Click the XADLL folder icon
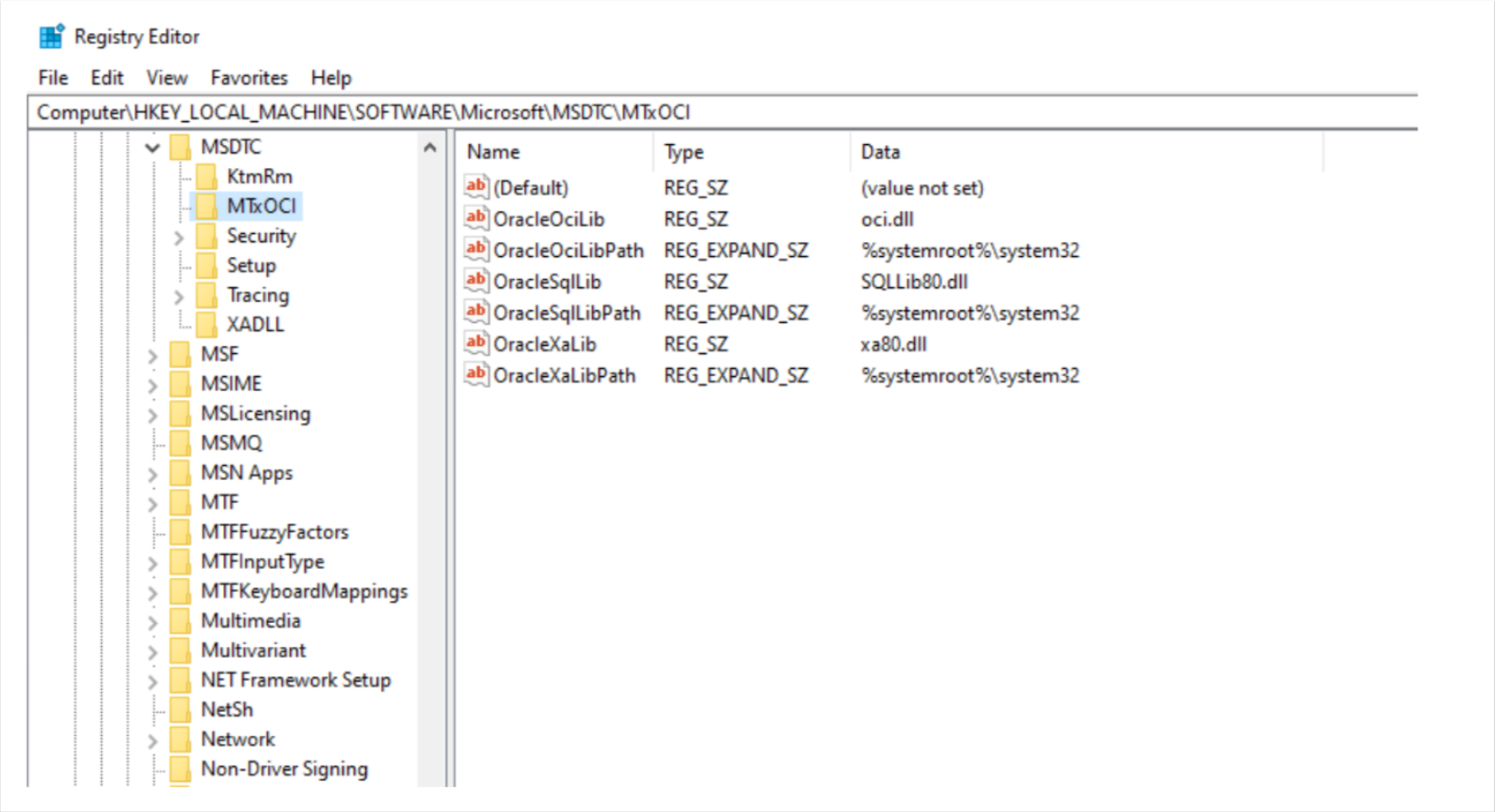 (207, 324)
